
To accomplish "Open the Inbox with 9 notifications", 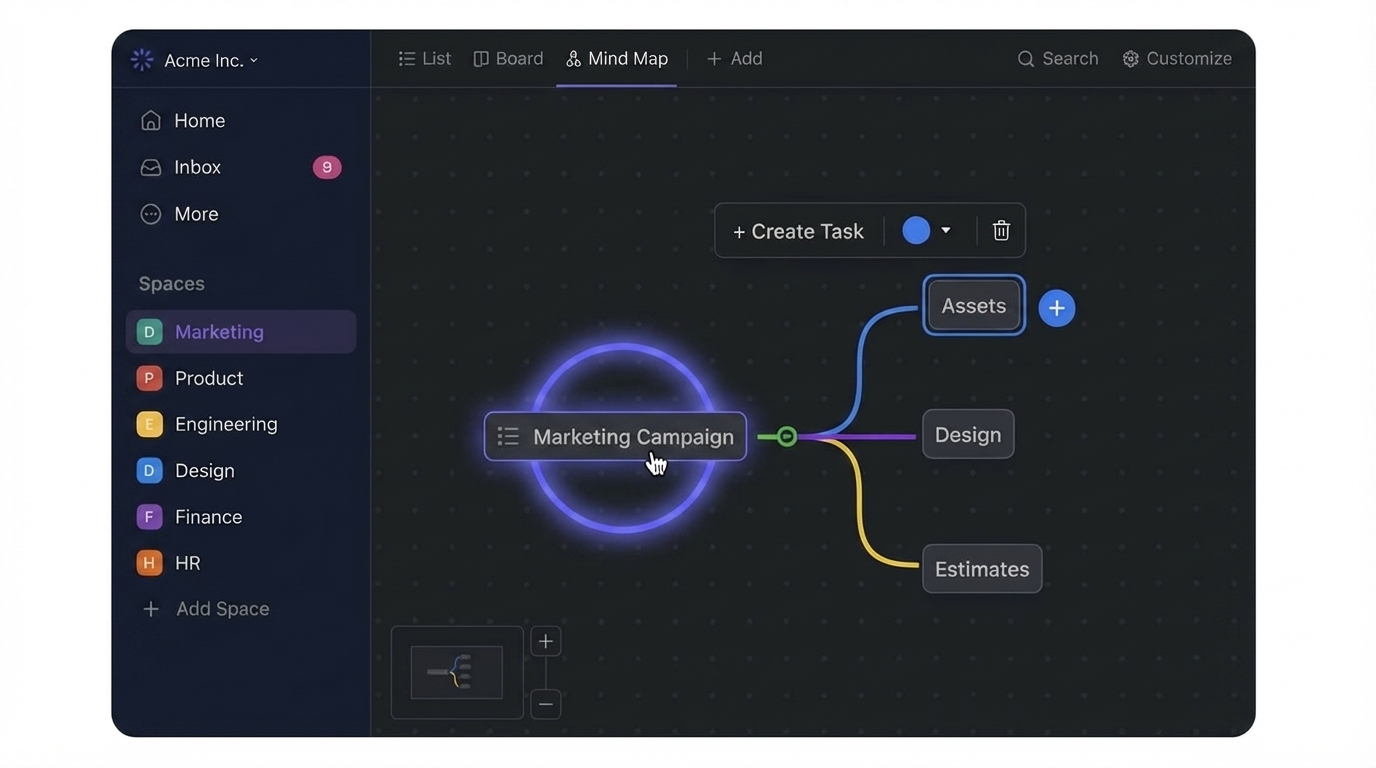I will click(240, 167).
